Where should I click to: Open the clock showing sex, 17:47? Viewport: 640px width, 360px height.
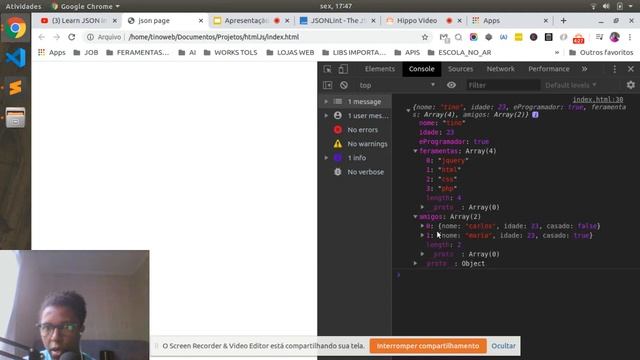point(336,6)
